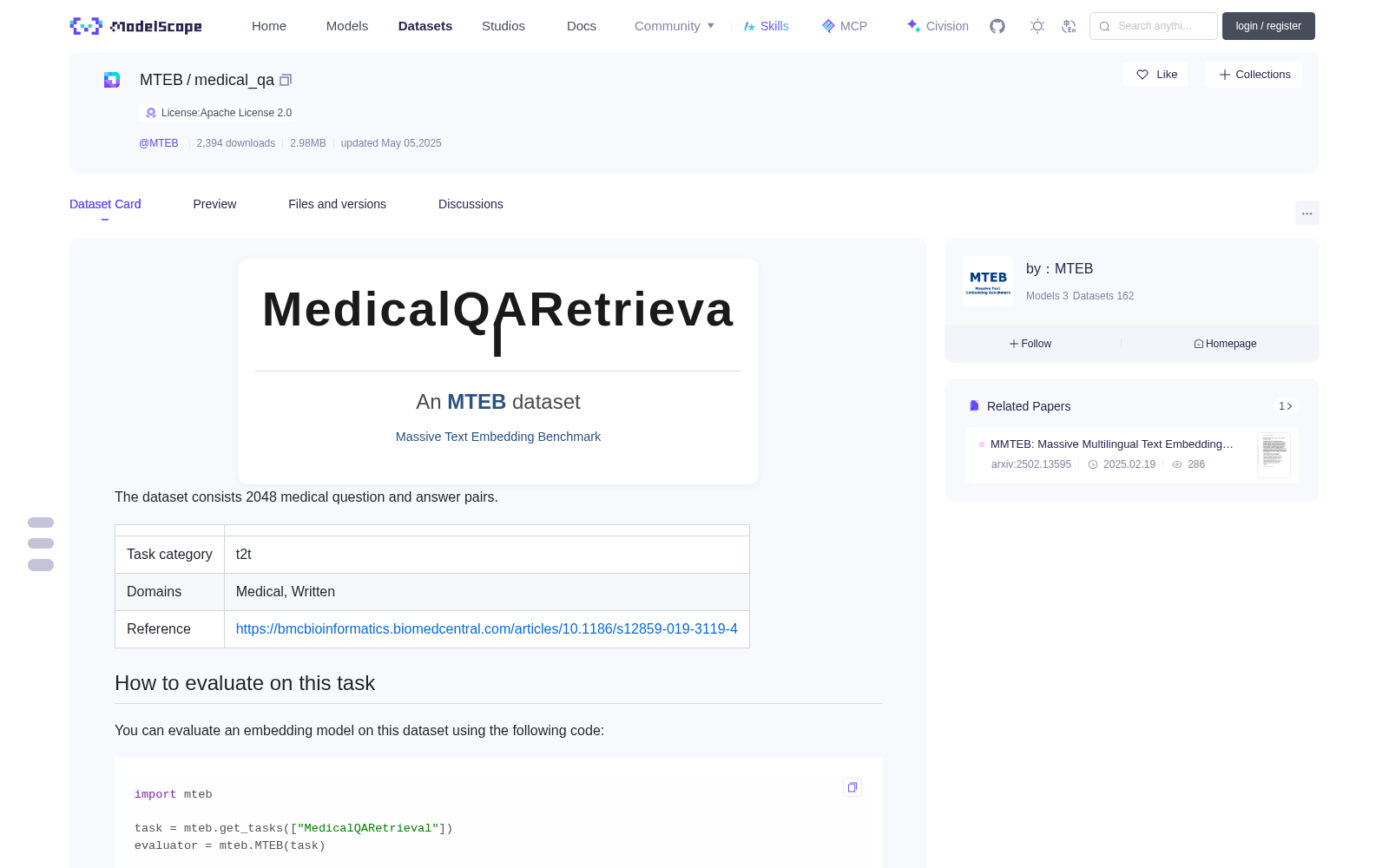
Task: Click the dataset avatar icon
Action: tap(112, 80)
